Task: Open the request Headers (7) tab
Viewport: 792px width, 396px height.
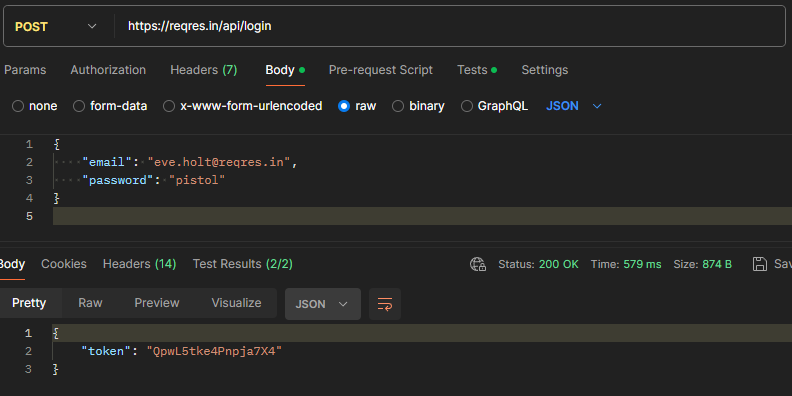Action: tap(204, 70)
